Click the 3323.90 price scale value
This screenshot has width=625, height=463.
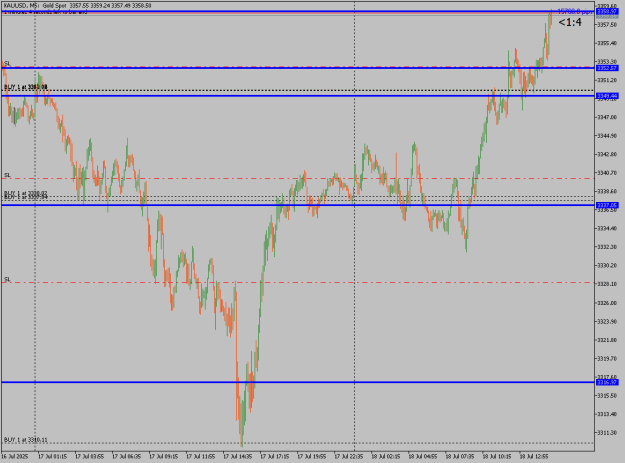tap(607, 321)
